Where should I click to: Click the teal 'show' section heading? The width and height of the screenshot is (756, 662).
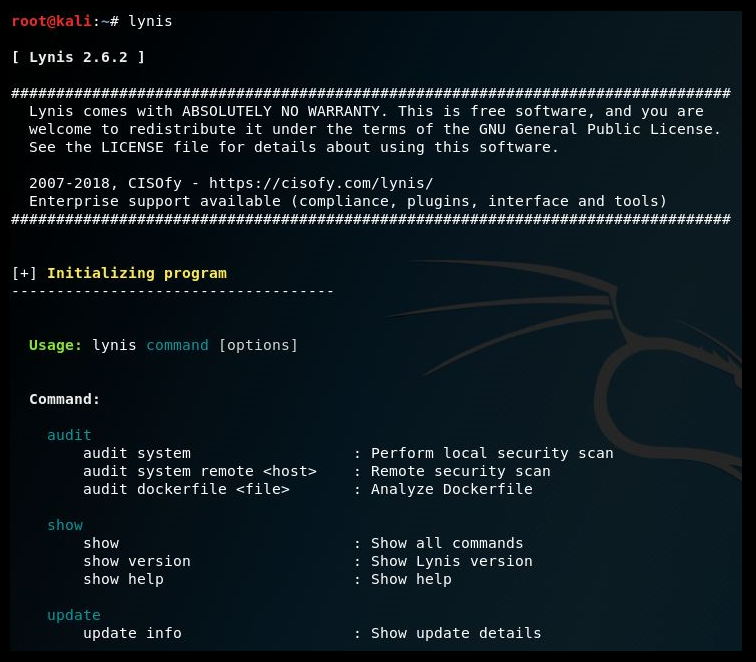click(x=65, y=525)
